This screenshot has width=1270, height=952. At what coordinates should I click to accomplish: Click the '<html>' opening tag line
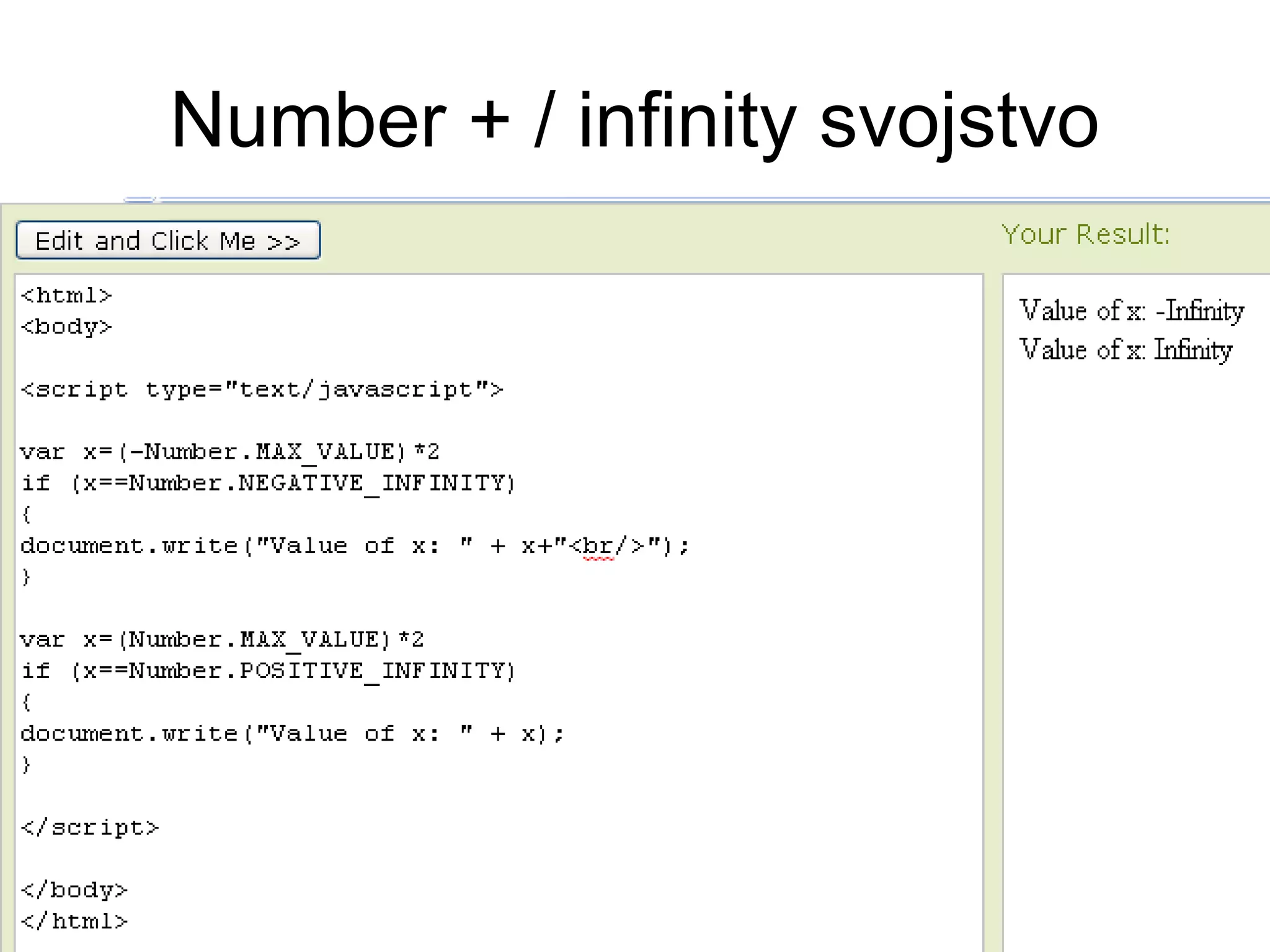pos(66,296)
